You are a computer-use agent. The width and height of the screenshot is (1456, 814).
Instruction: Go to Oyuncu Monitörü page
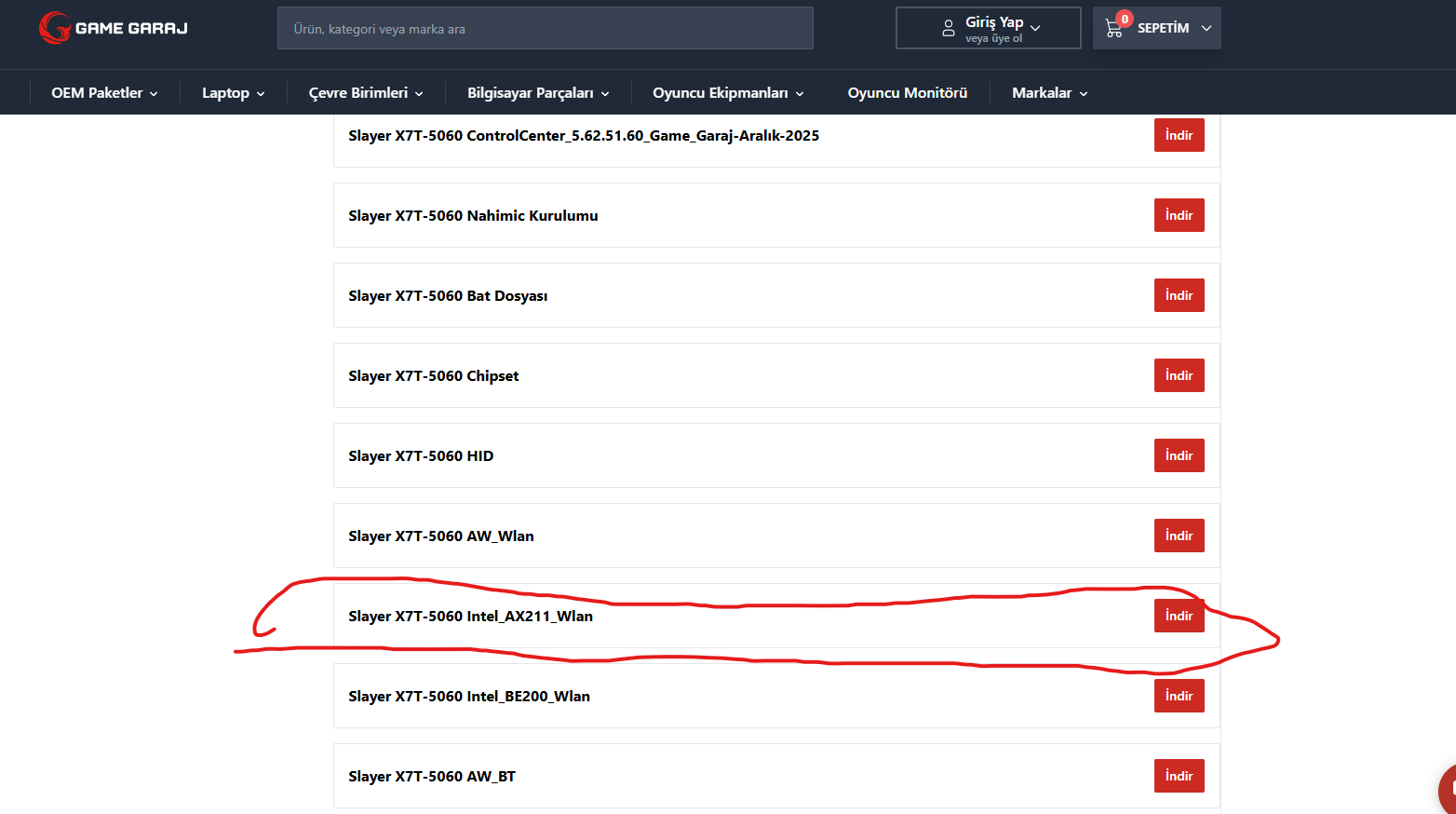click(x=908, y=92)
